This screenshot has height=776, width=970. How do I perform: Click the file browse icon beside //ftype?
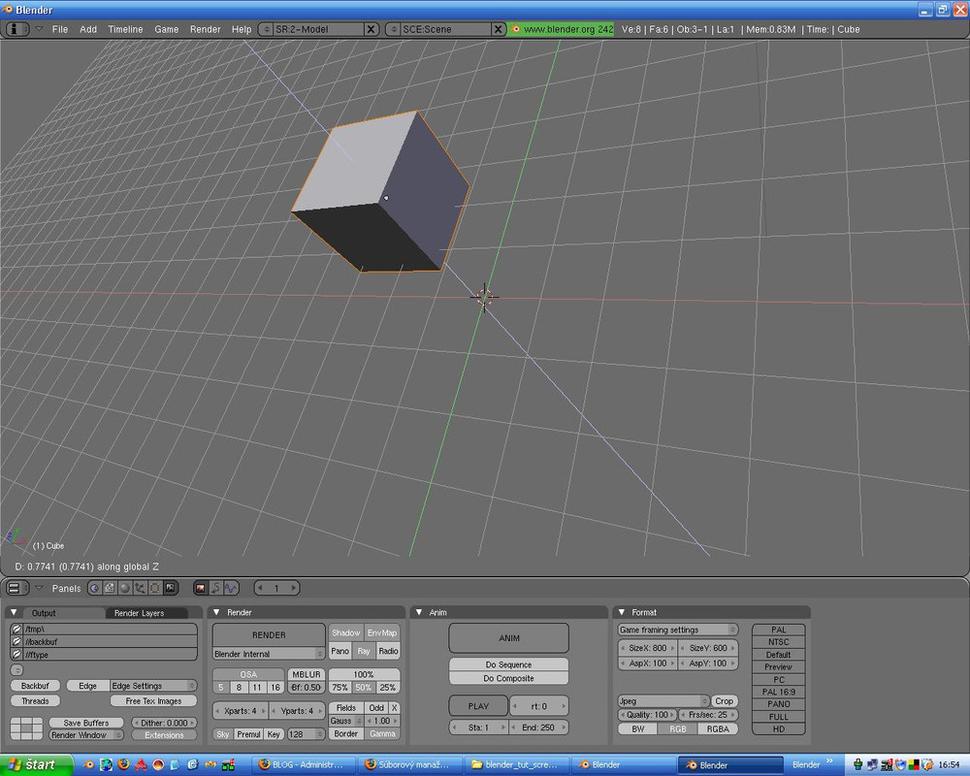pos(17,655)
